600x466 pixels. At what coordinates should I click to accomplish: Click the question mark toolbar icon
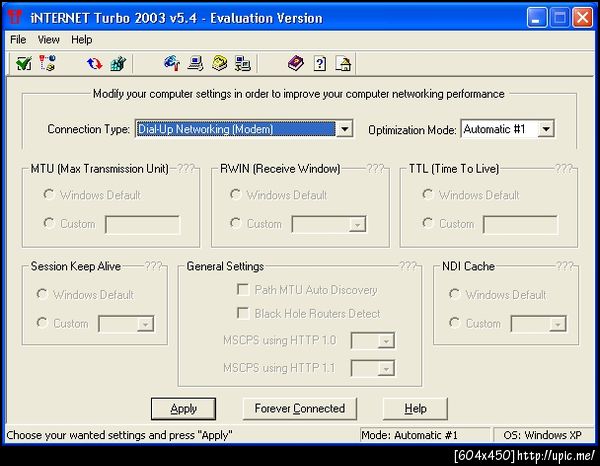point(320,64)
